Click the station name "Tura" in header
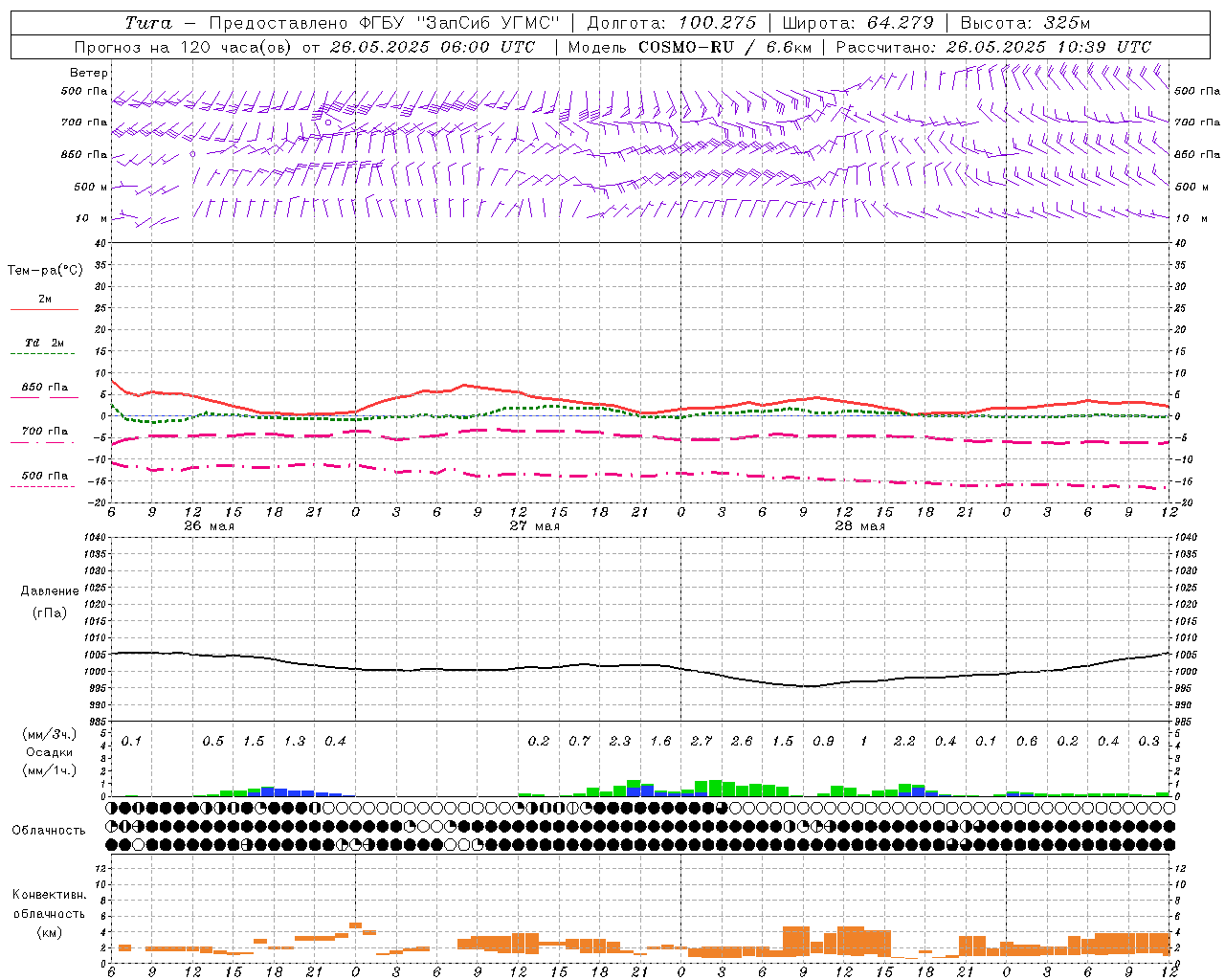The width and height of the screenshot is (1225, 980). (x=148, y=23)
